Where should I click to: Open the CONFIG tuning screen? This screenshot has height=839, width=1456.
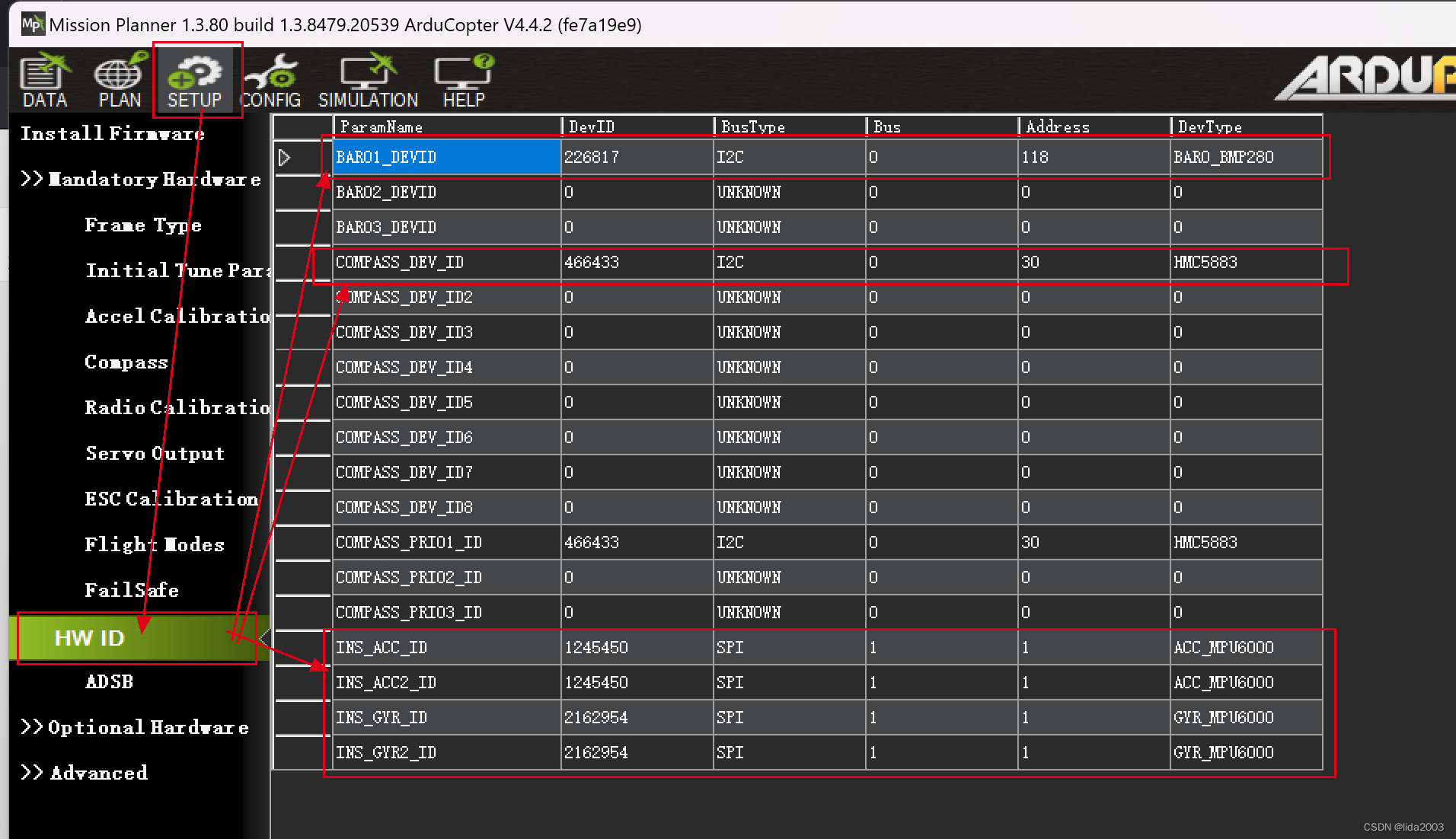270,81
